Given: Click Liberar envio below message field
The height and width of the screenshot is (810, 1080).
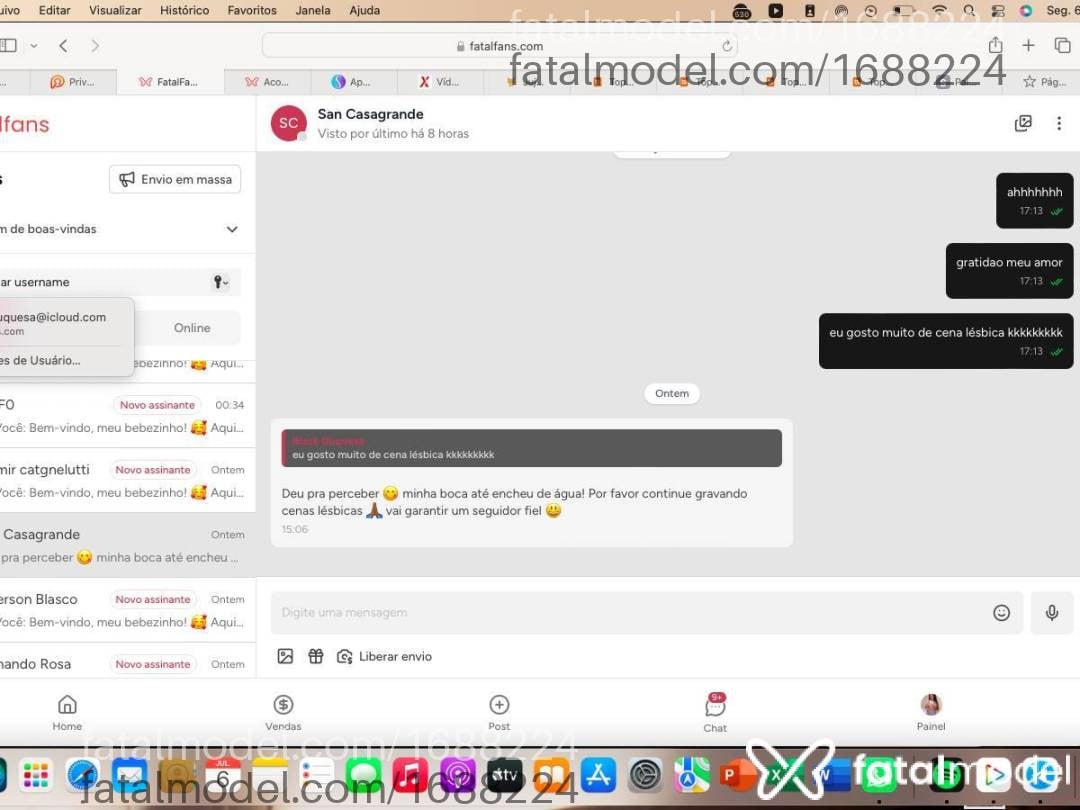Looking at the screenshot, I should [x=384, y=656].
